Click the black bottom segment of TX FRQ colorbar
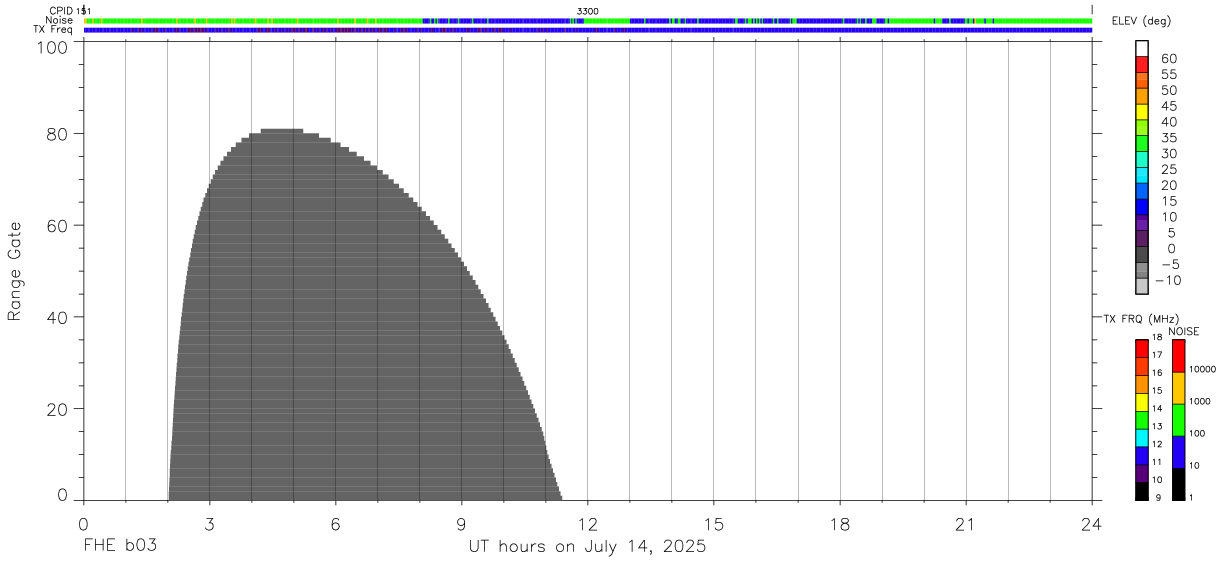This screenshot has height=567, width=1228. point(1142,492)
